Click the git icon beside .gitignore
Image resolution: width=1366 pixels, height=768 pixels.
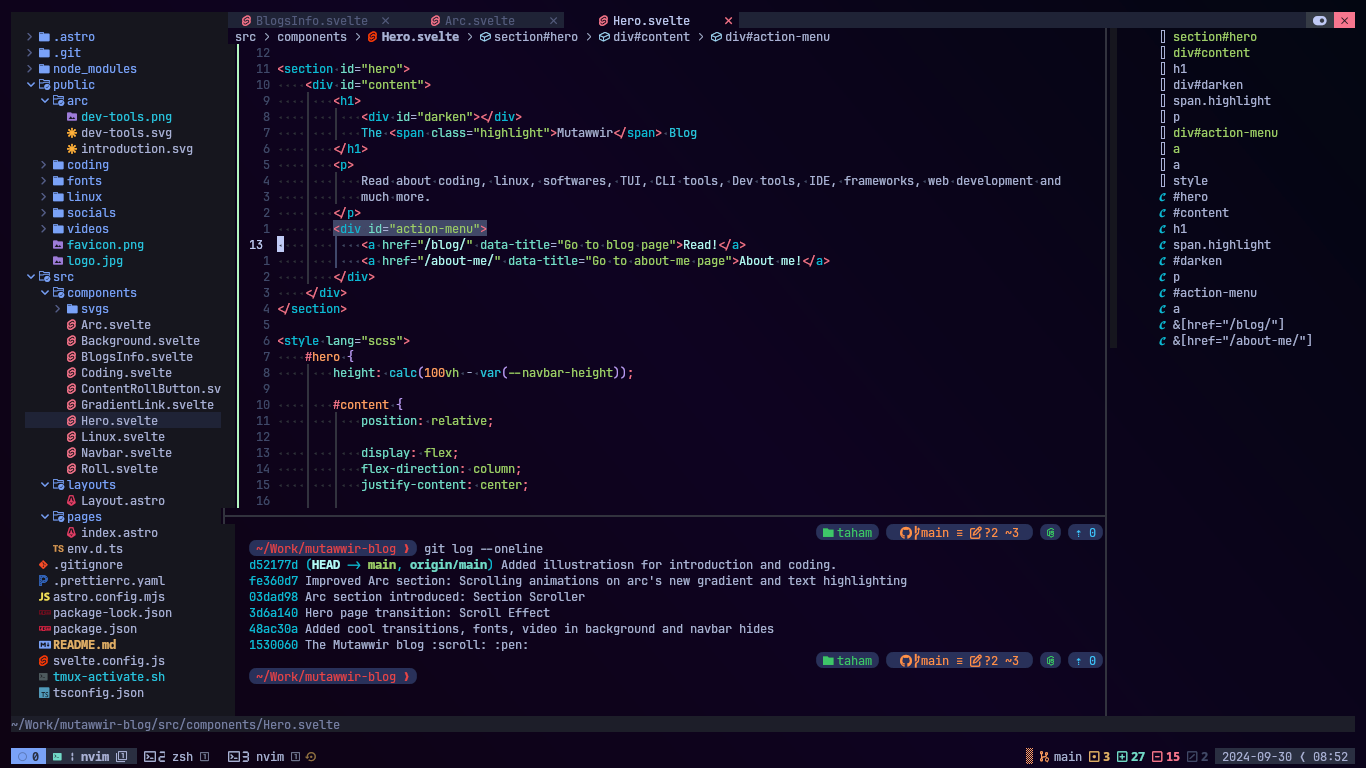[x=44, y=565]
